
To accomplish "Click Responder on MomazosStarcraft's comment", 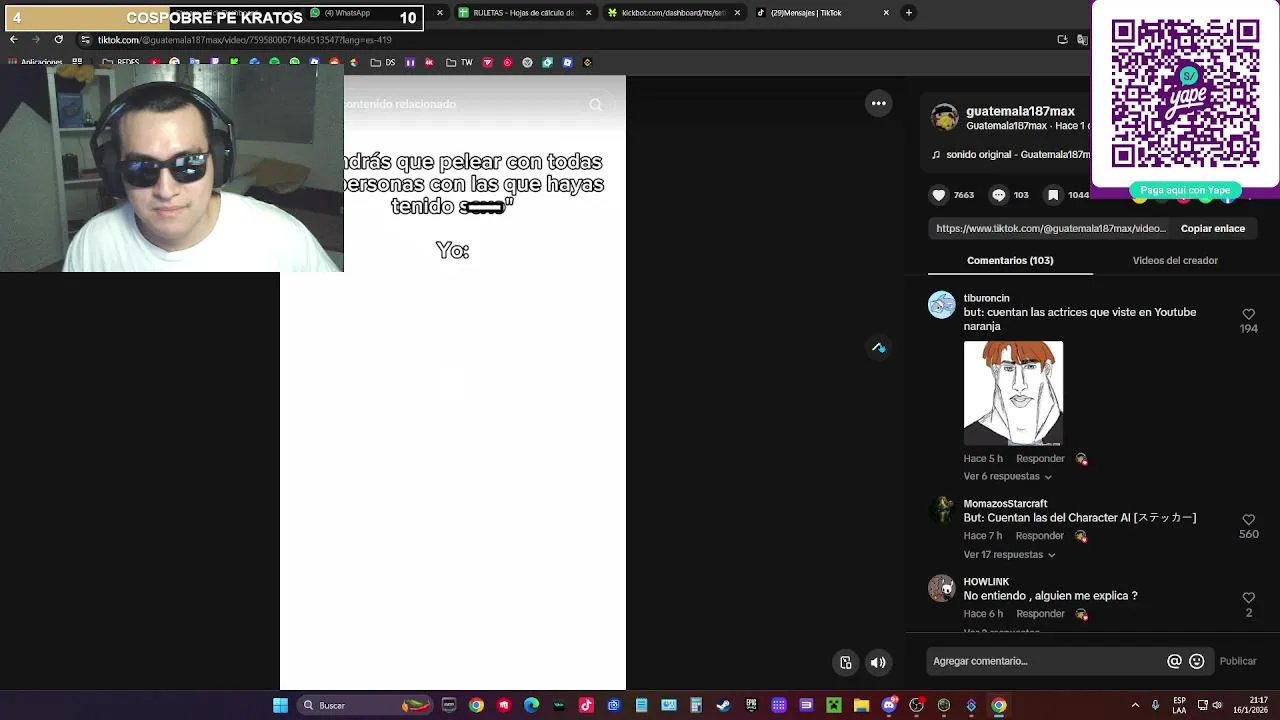I will pyautogui.click(x=1040, y=536).
